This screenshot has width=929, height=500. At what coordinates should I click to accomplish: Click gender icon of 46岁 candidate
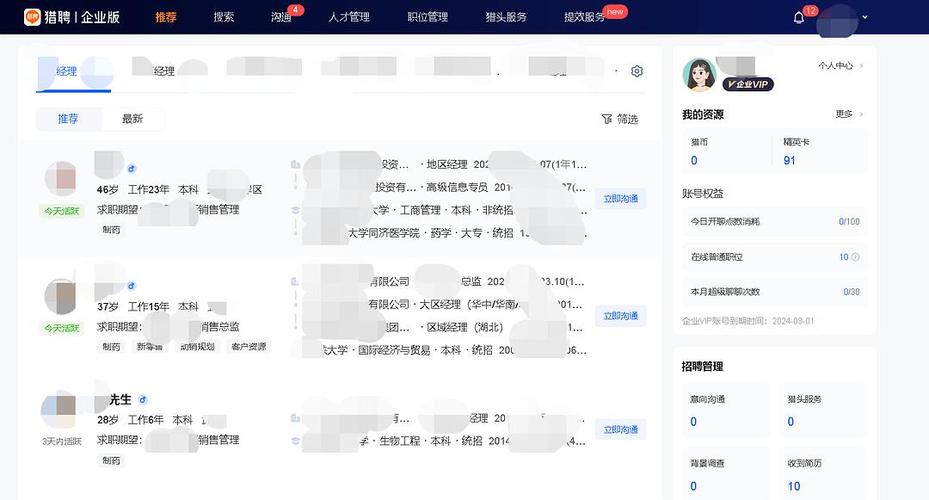pyautogui.click(x=131, y=169)
